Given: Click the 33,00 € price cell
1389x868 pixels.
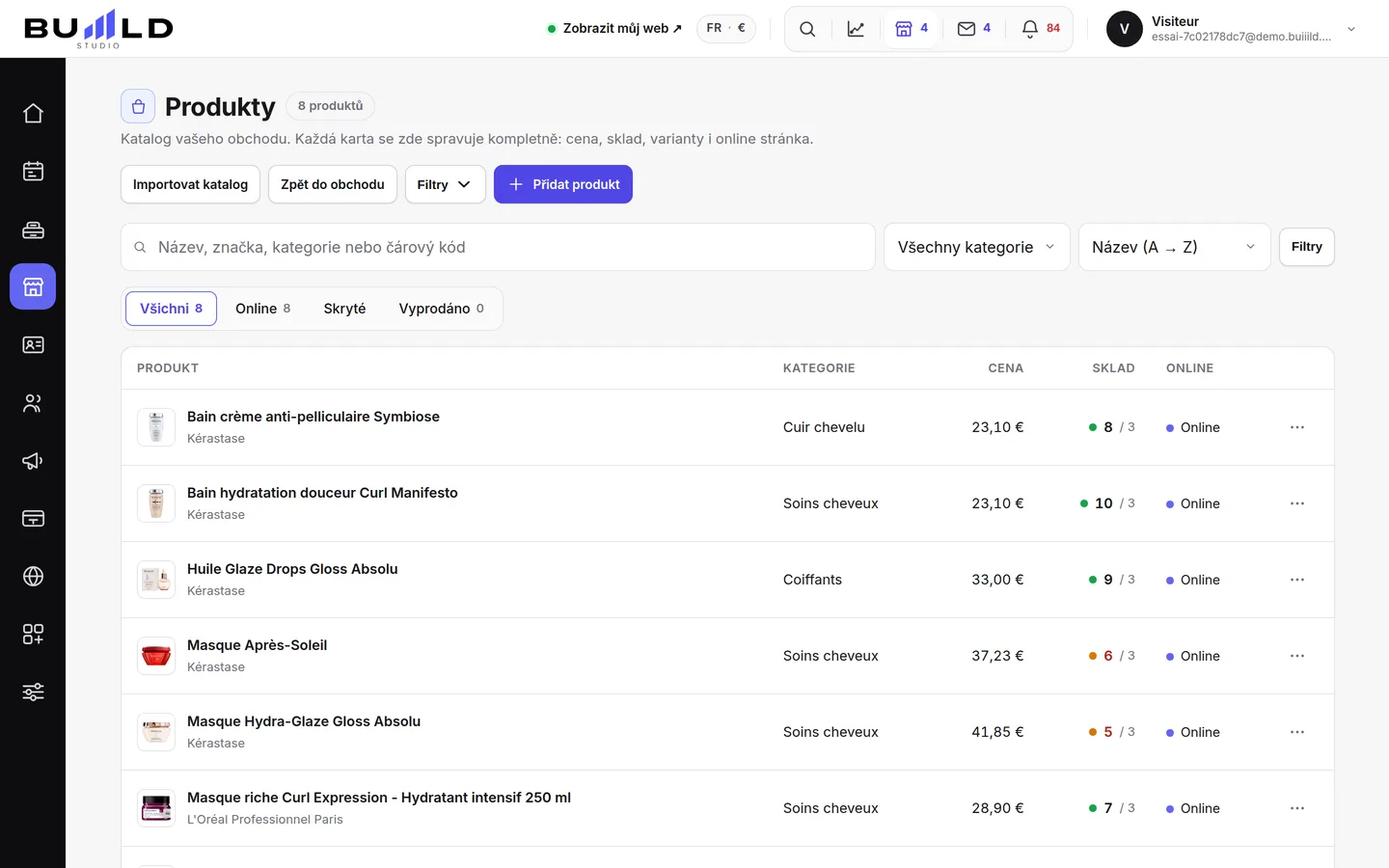Looking at the screenshot, I should 997,580.
